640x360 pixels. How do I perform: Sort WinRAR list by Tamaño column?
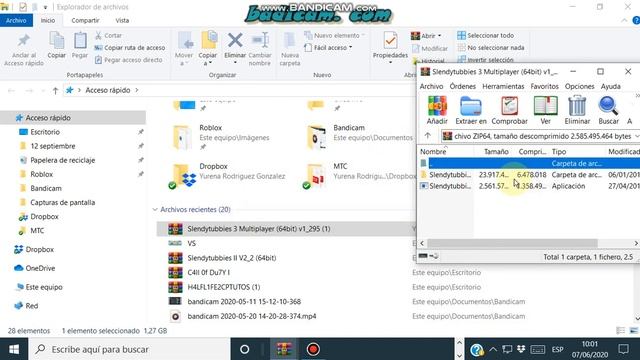point(496,151)
